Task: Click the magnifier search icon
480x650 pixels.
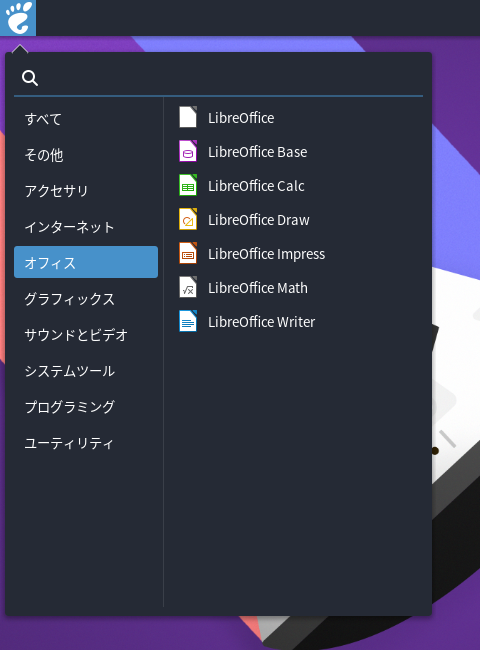Action: click(30, 78)
